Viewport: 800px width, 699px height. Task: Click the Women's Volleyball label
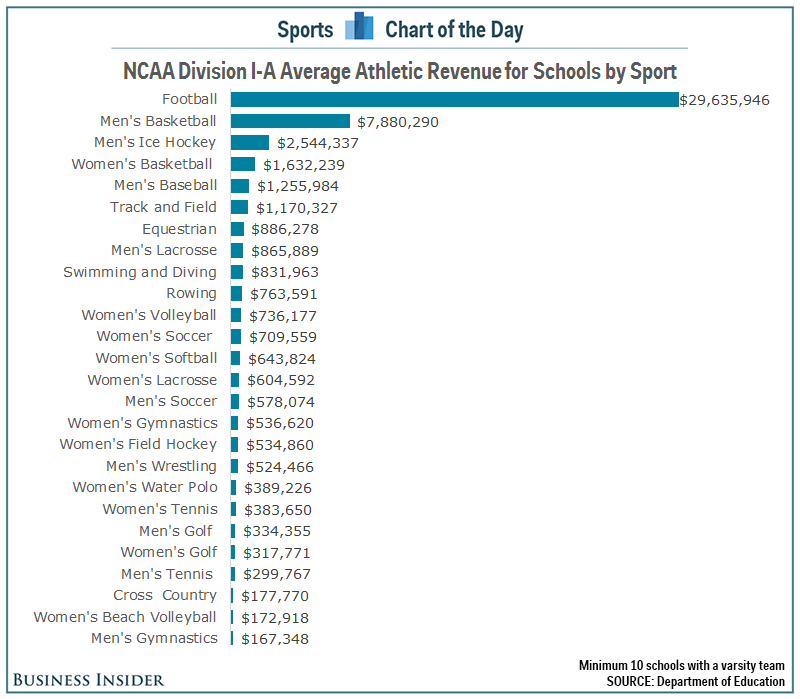click(149, 315)
